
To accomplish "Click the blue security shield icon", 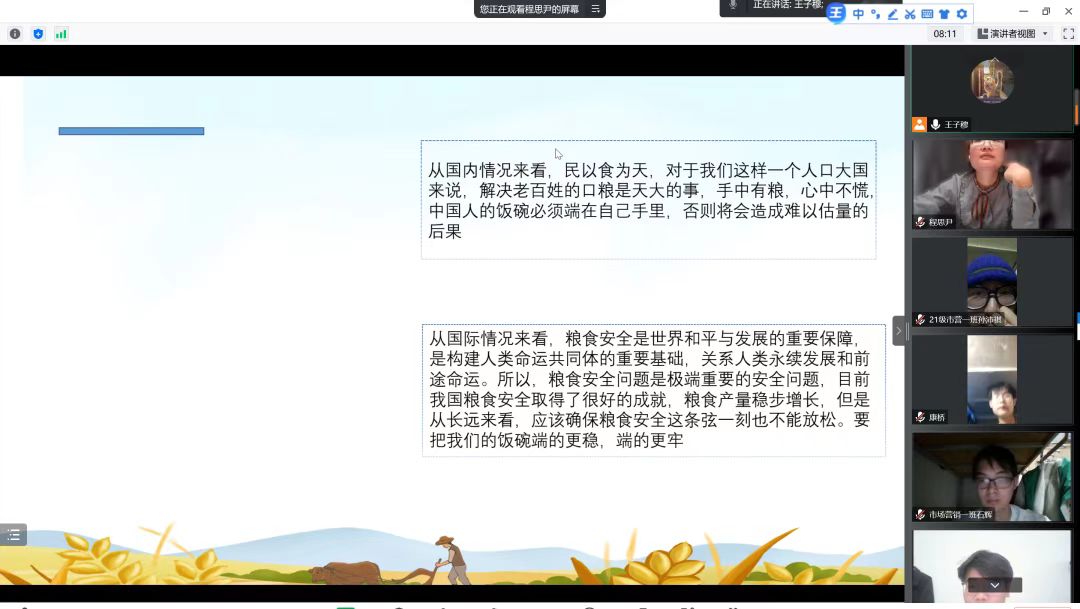I will click(38, 33).
